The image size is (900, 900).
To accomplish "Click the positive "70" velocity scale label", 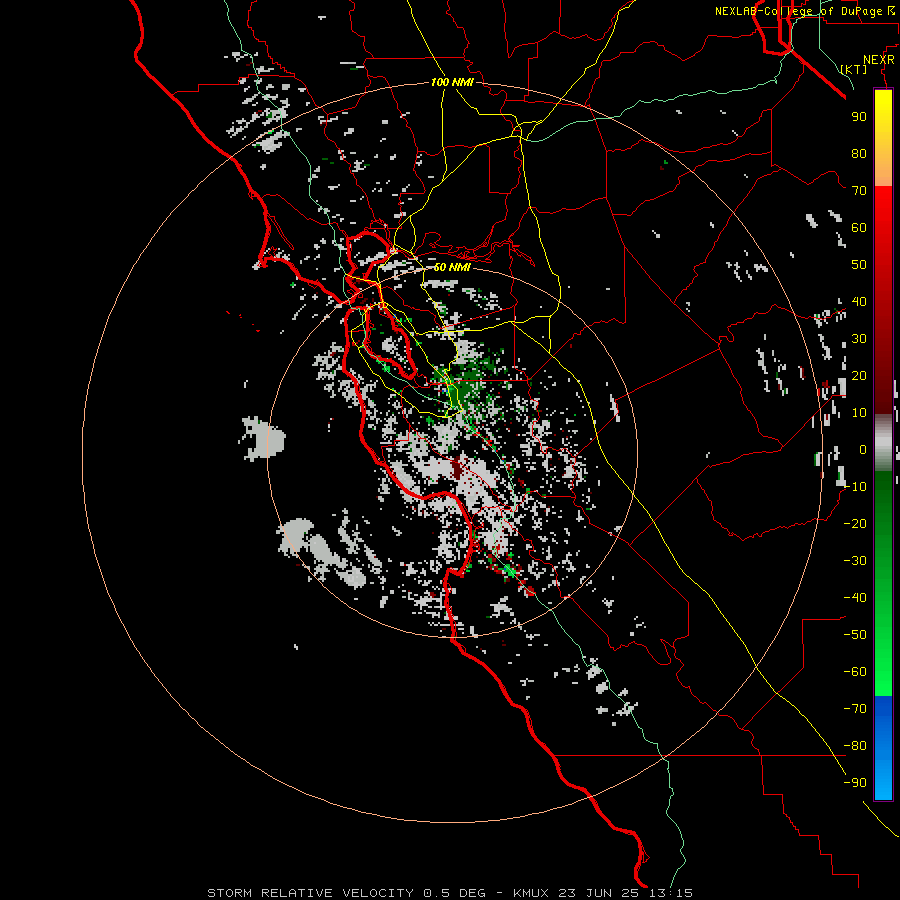I will pyautogui.click(x=859, y=191).
